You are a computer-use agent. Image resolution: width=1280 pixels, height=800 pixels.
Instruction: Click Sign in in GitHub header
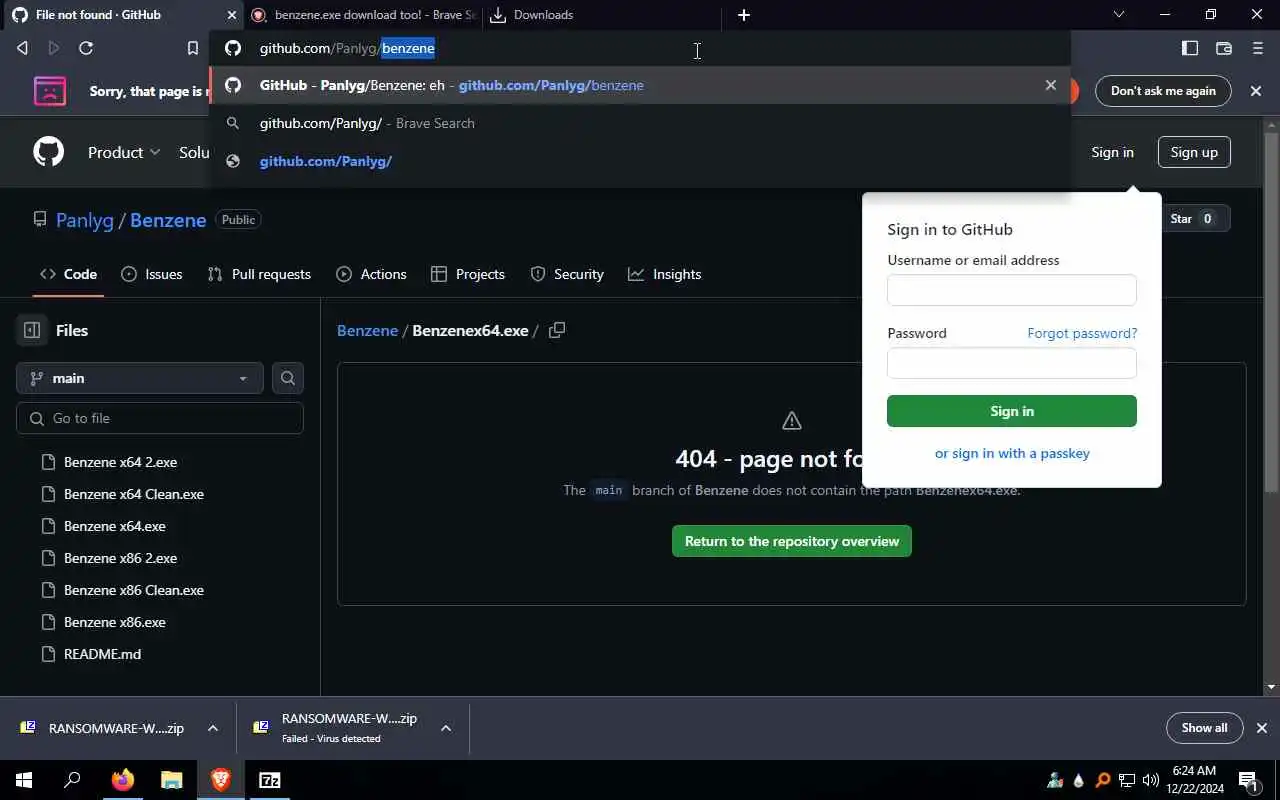(1112, 152)
